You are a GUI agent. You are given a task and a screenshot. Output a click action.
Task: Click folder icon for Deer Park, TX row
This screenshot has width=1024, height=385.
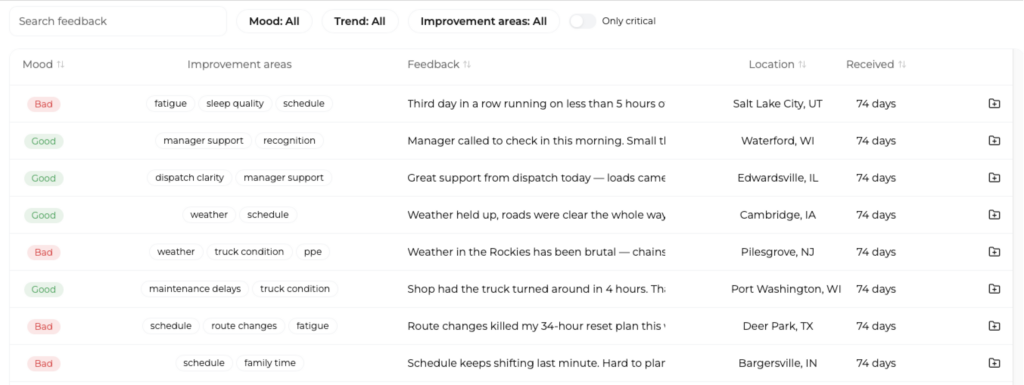(994, 326)
